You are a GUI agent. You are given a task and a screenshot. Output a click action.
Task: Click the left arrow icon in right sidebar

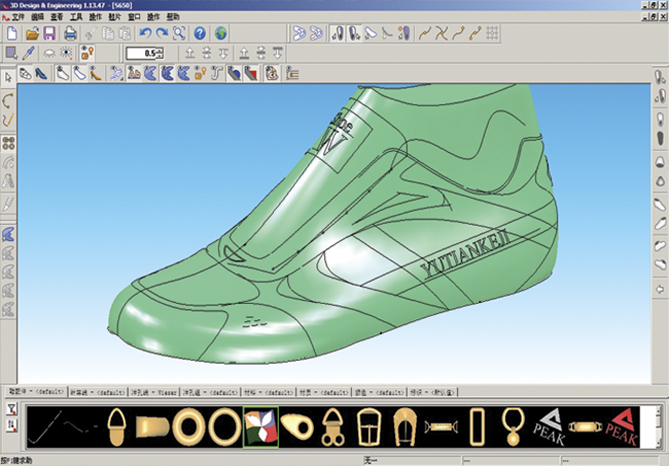click(x=660, y=290)
